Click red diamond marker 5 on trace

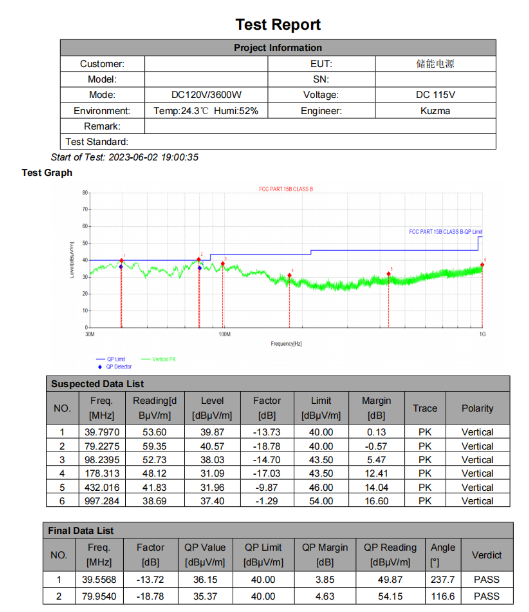tap(388, 274)
